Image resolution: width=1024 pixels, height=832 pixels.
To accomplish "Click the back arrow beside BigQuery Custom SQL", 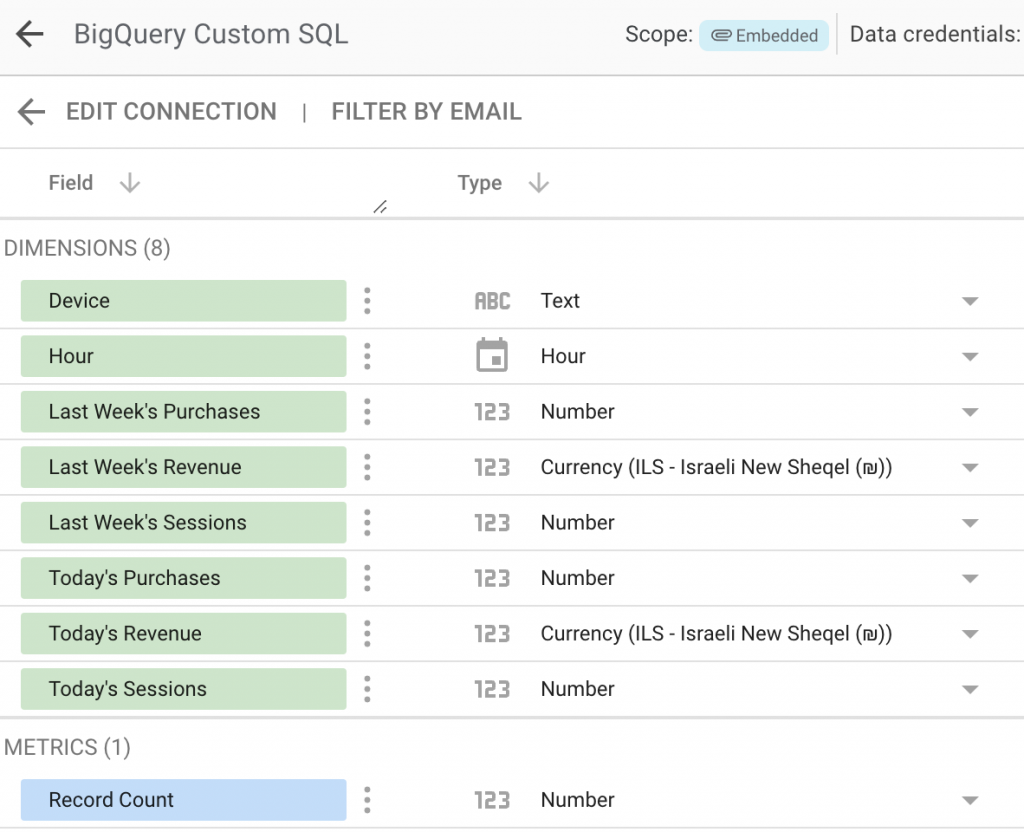I will [29, 34].
